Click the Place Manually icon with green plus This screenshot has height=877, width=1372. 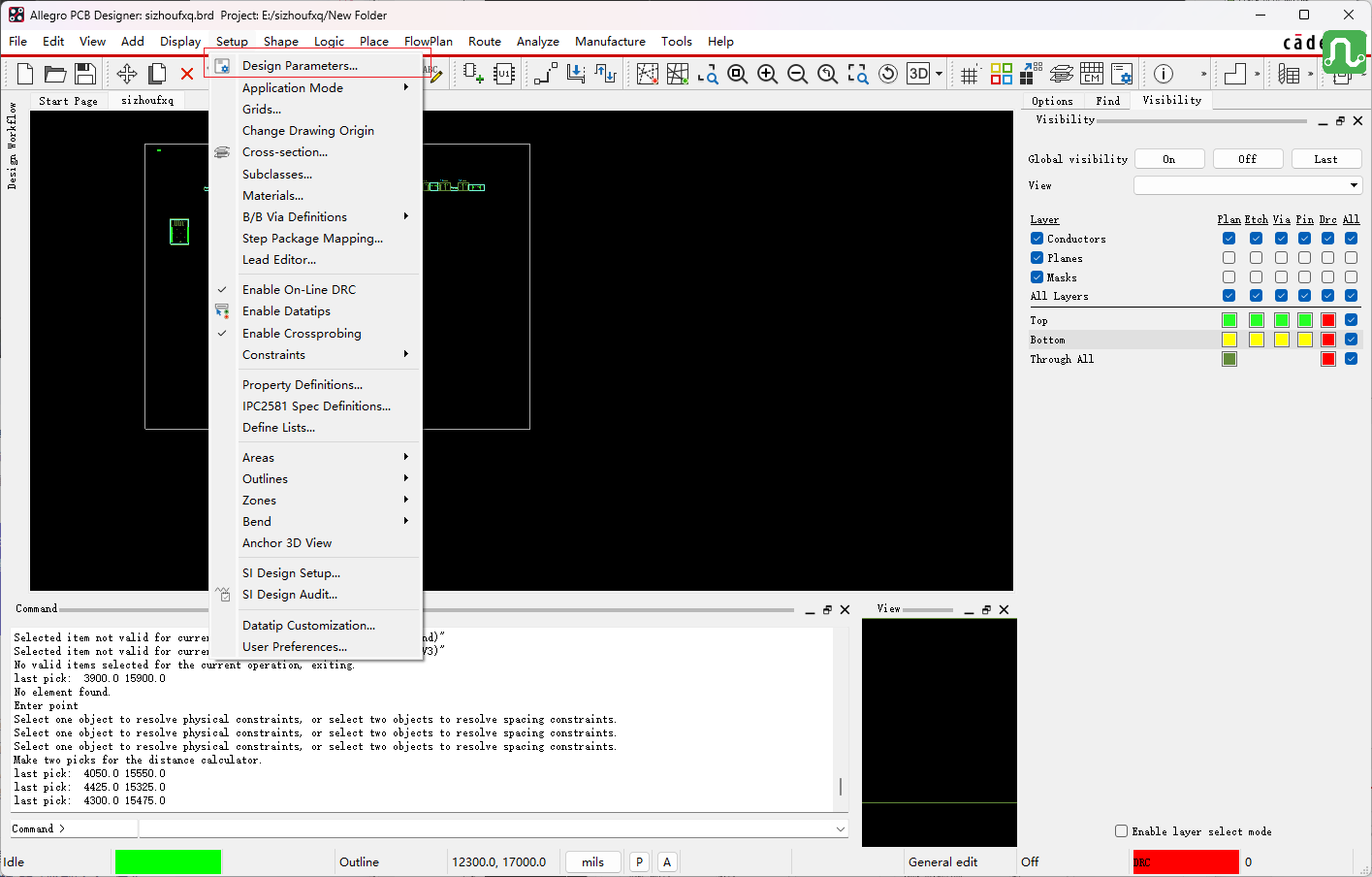pyautogui.click(x=473, y=74)
